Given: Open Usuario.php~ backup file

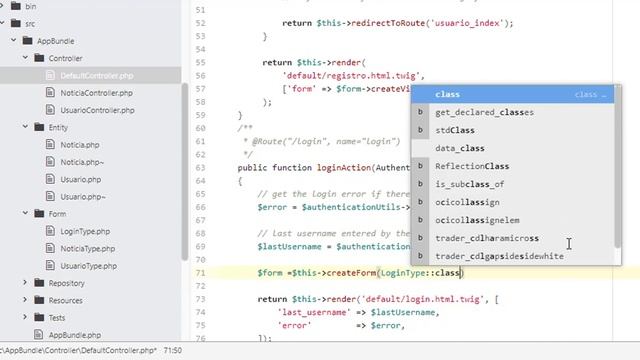Looking at the screenshot, I should tap(83, 197).
